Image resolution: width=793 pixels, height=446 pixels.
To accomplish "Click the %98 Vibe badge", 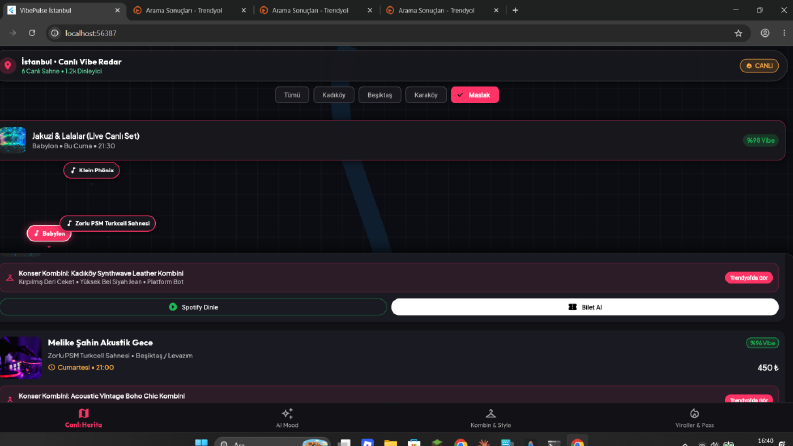I will pos(761,141).
